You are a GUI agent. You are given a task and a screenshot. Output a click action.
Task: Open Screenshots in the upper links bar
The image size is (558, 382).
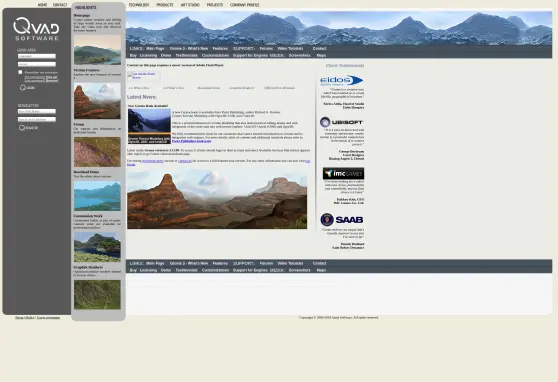pos(299,56)
